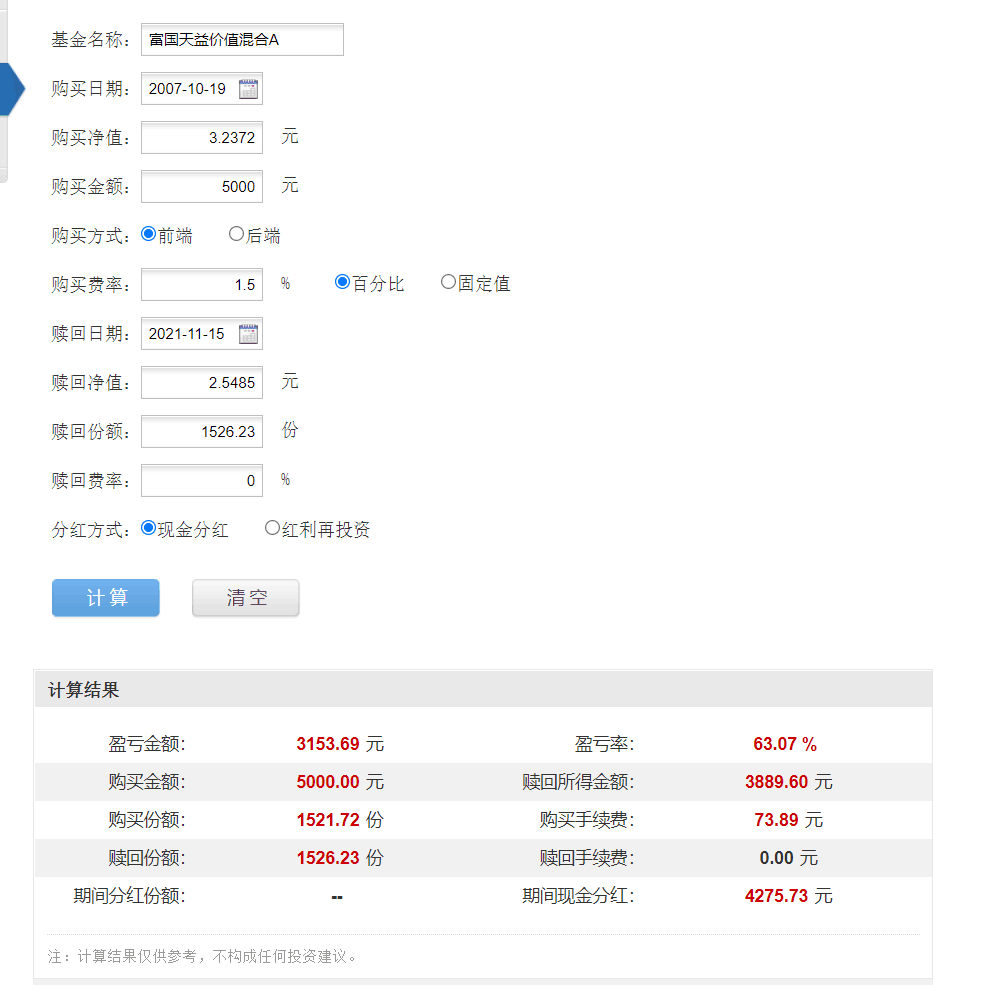Screen dimensions: 1001x998
Task: Choose 百分比 fee rate type
Action: [342, 282]
